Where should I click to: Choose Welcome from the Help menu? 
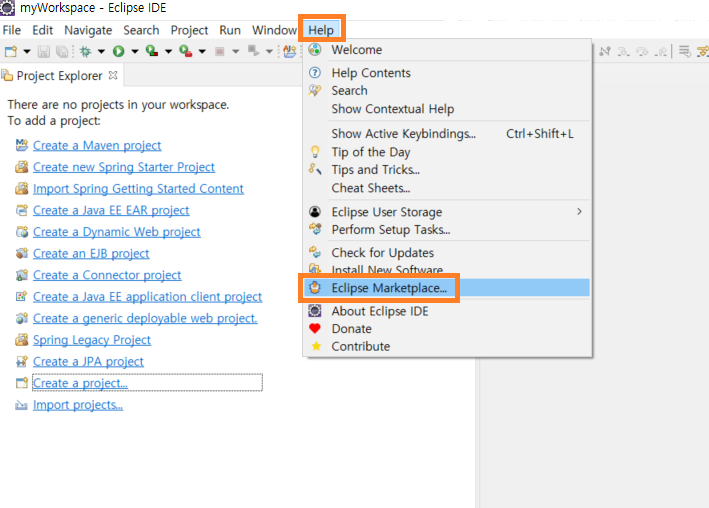(x=447, y=50)
